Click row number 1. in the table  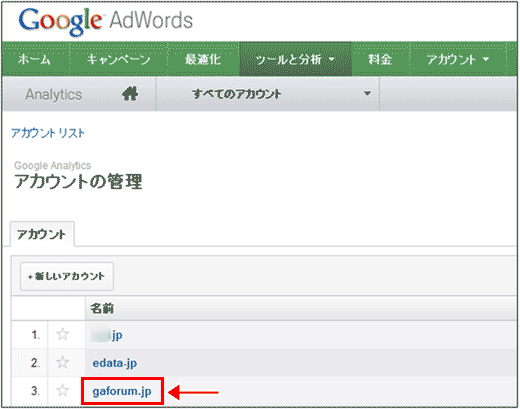click(36, 335)
